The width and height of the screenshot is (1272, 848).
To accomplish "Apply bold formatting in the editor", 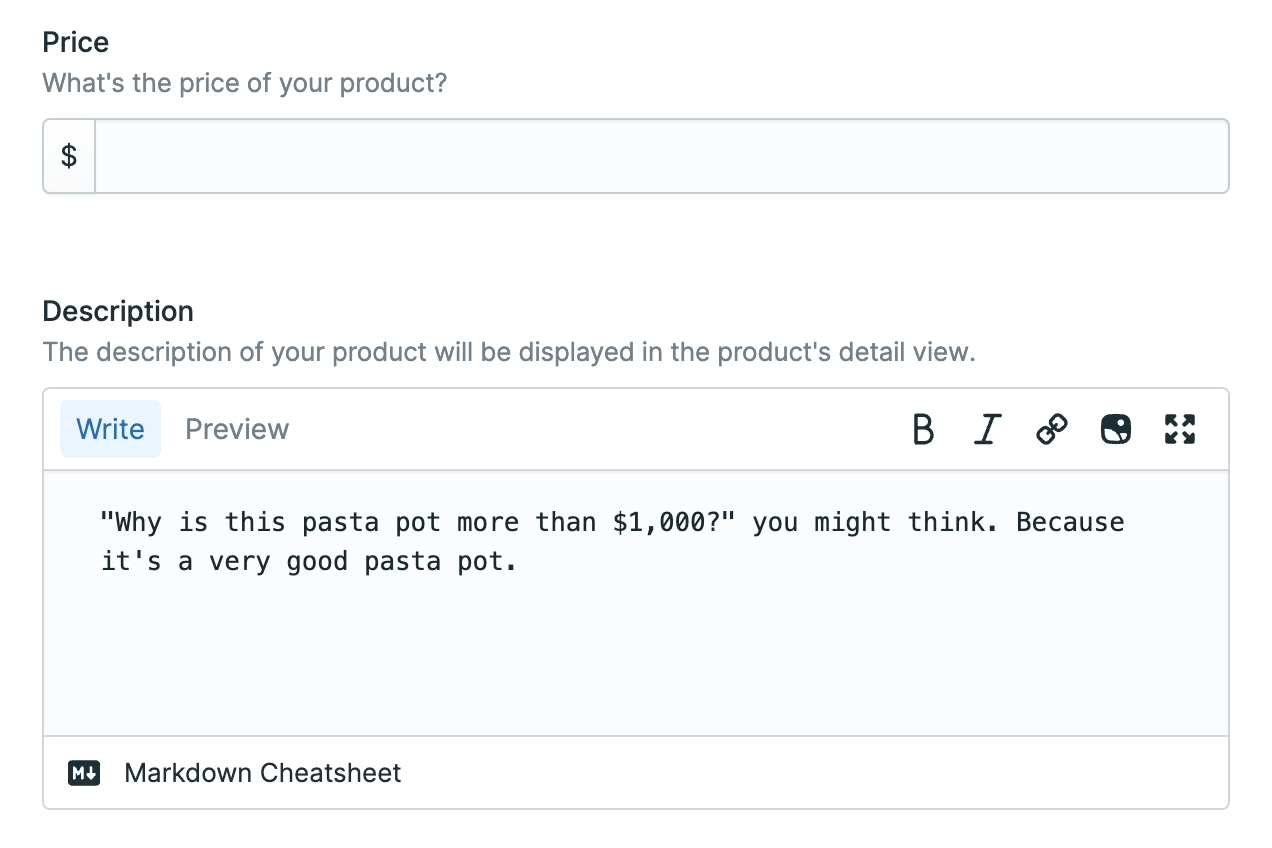I will pos(923,429).
